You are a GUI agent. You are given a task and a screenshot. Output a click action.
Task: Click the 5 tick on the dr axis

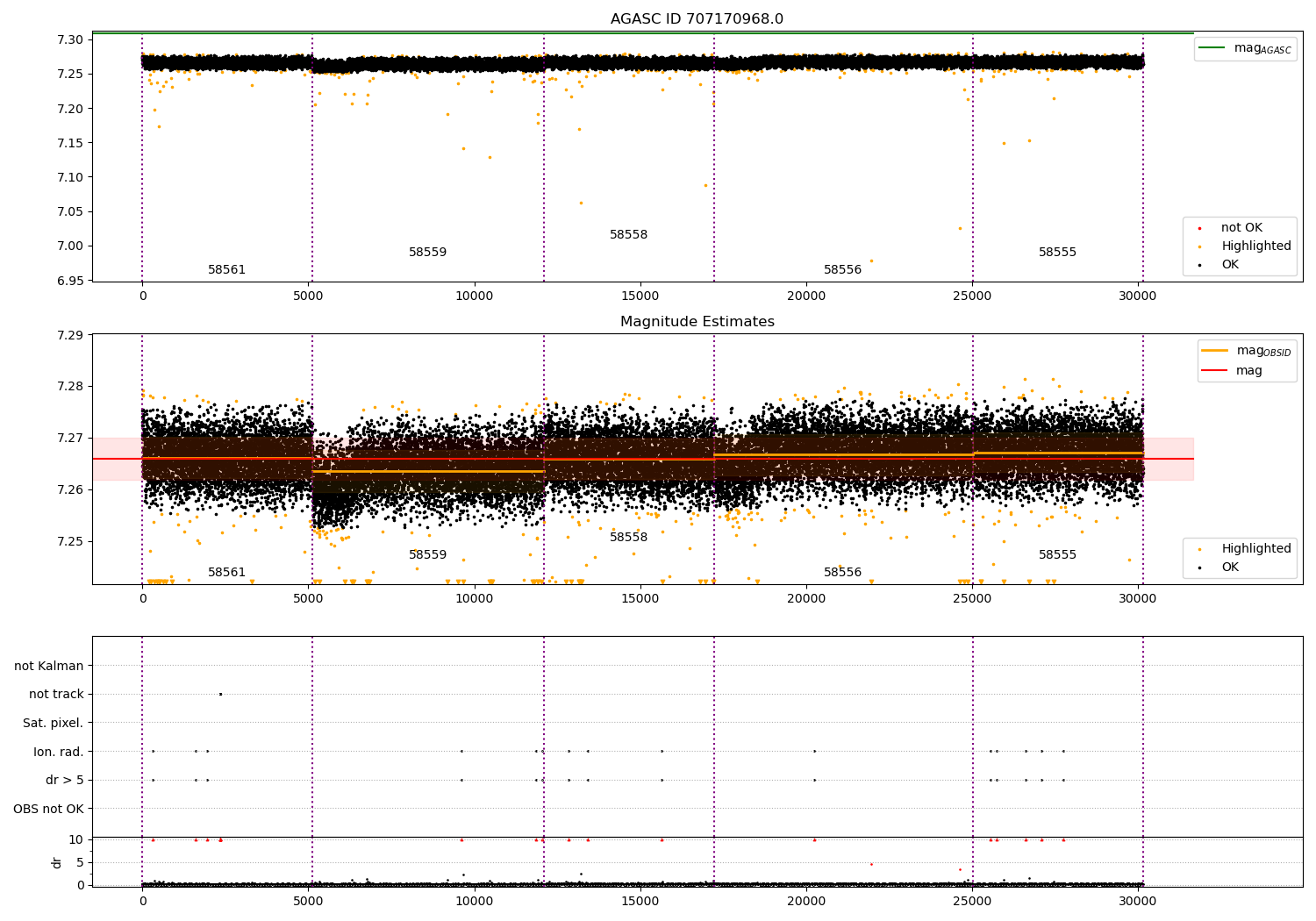point(81,863)
